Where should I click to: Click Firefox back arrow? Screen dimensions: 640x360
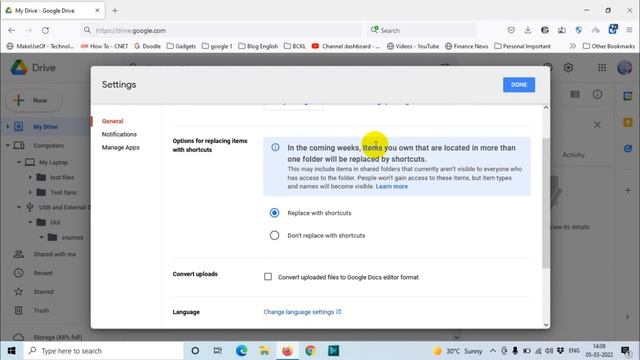tap(11, 30)
